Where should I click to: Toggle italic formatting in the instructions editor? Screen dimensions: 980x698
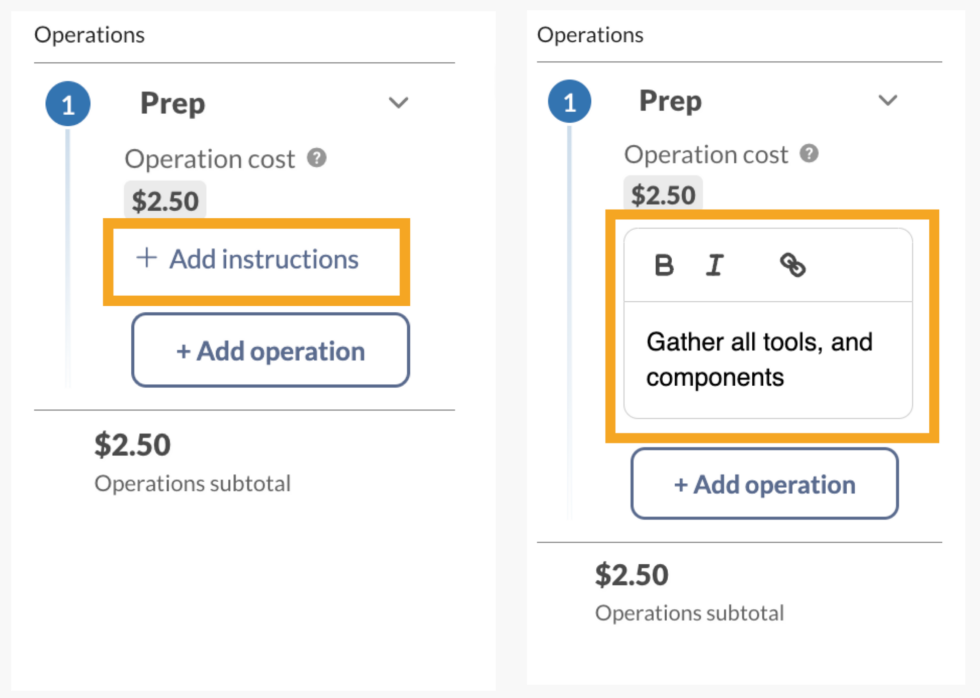click(714, 265)
